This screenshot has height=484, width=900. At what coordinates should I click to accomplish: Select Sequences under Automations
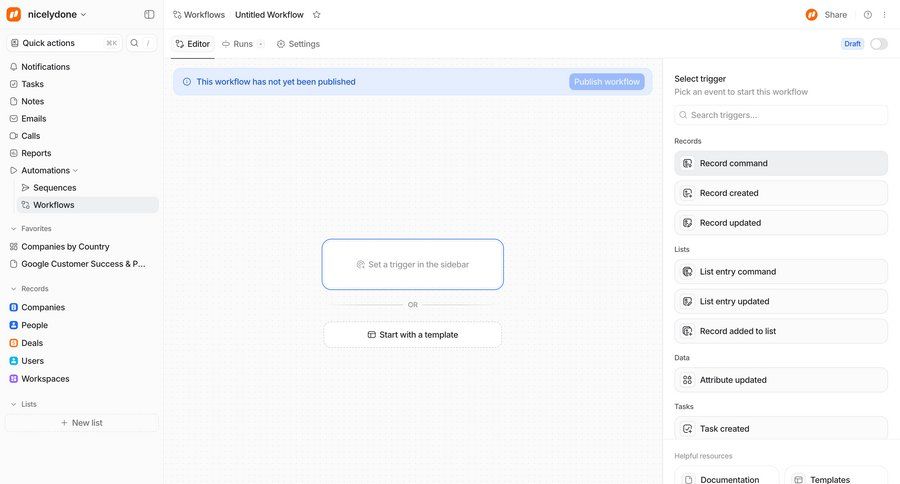point(54,188)
